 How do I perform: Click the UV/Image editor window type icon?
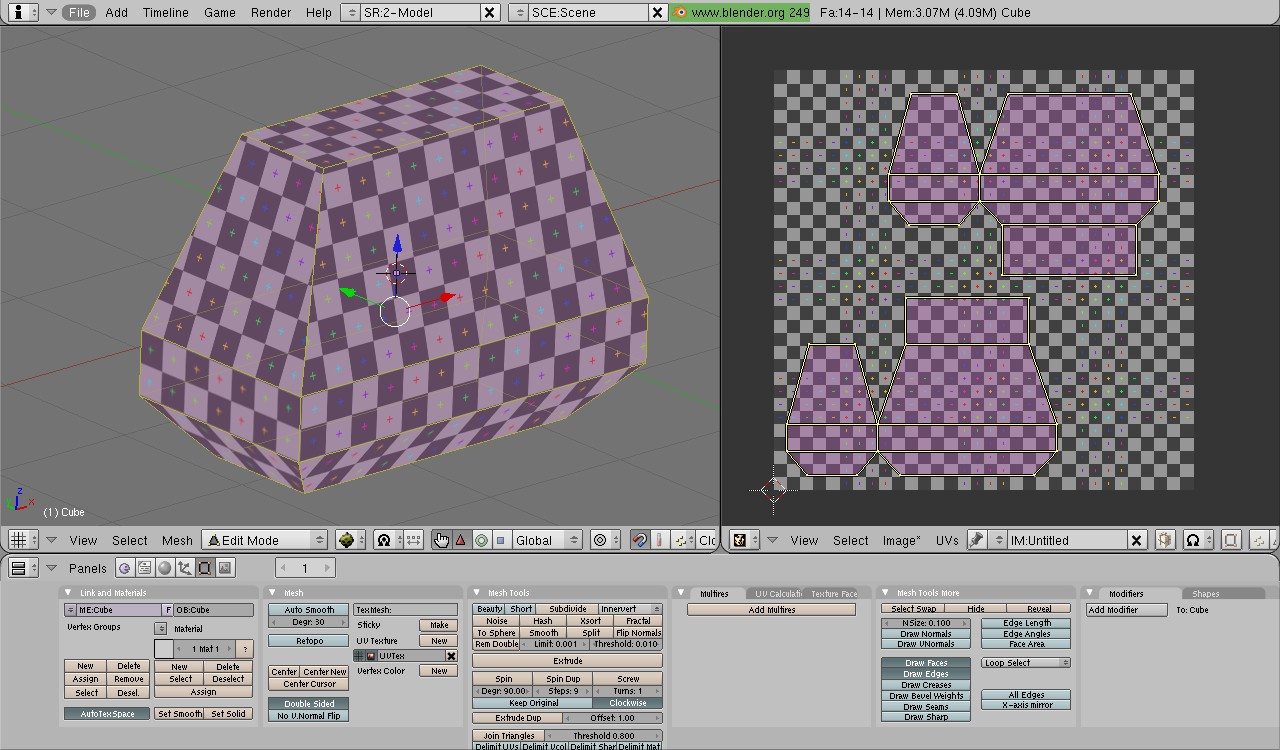745,540
